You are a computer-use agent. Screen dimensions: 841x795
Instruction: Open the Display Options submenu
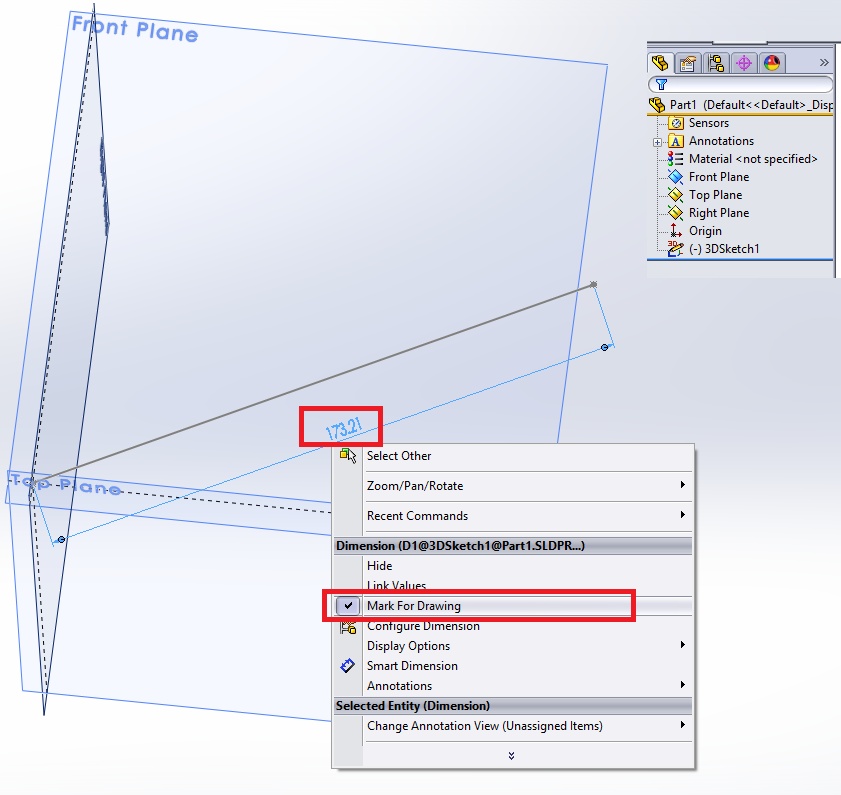[408, 646]
